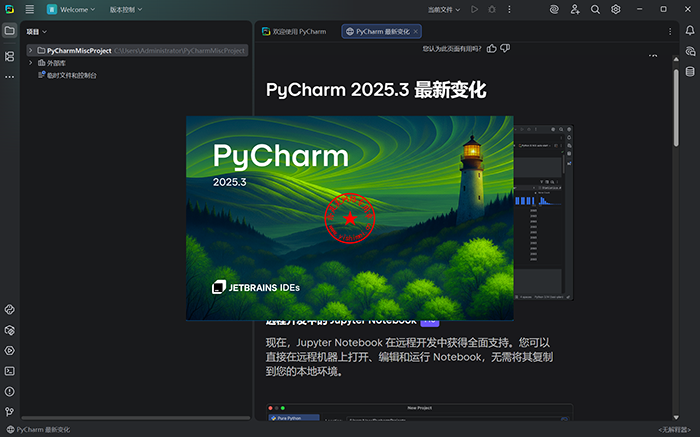This screenshot has height=437, width=700.
Task: Expand the 外部库 tree node
Action: click(x=29, y=62)
